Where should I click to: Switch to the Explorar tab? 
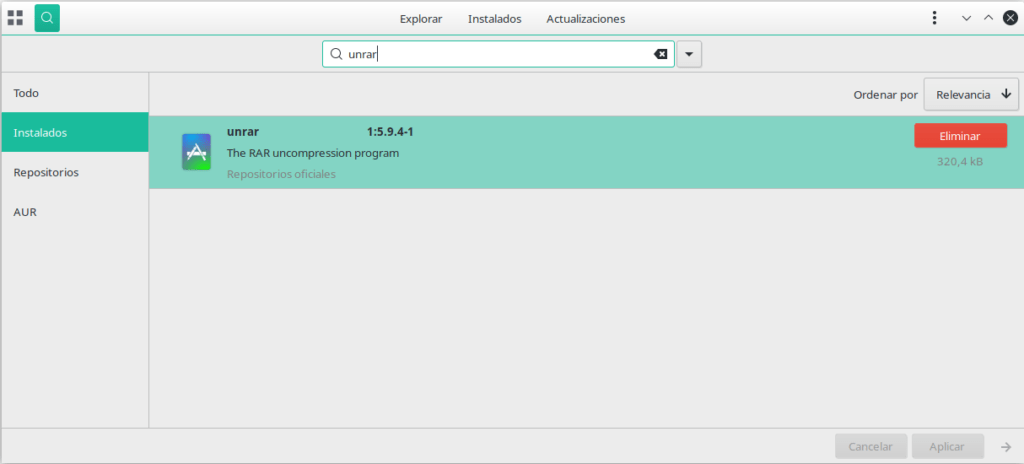pyautogui.click(x=421, y=19)
